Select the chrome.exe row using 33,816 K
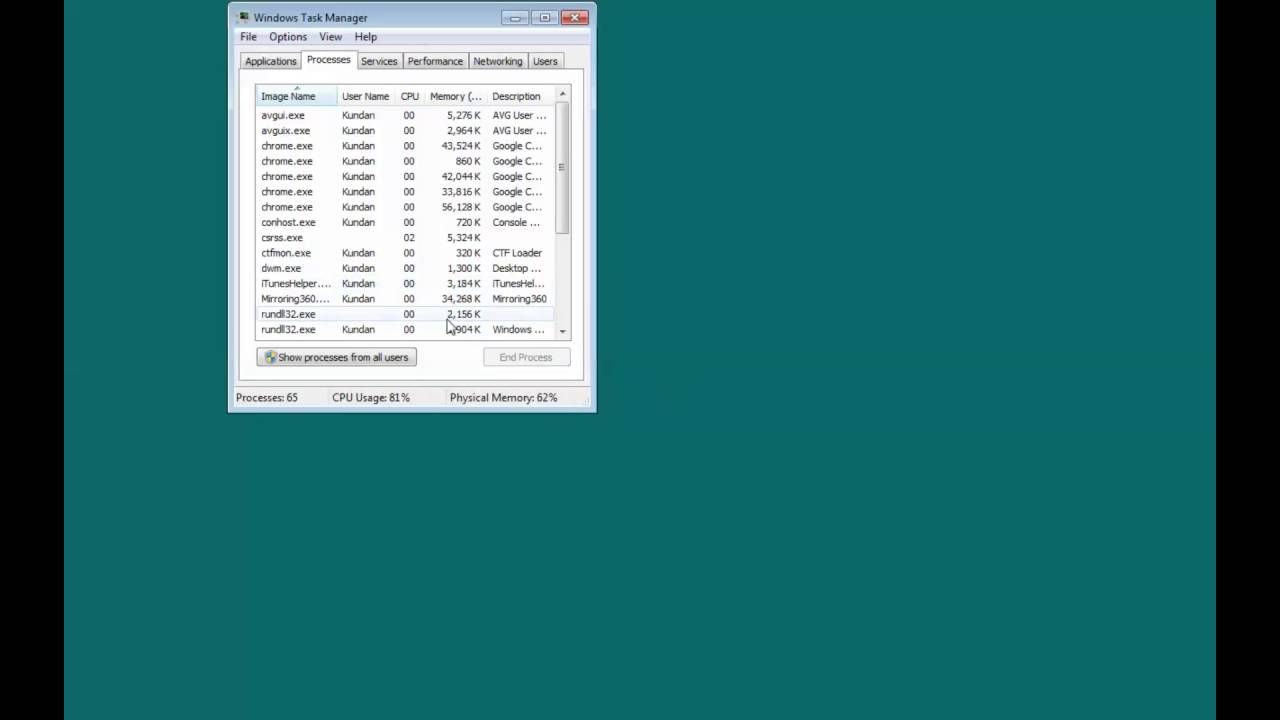 pyautogui.click(x=406, y=192)
